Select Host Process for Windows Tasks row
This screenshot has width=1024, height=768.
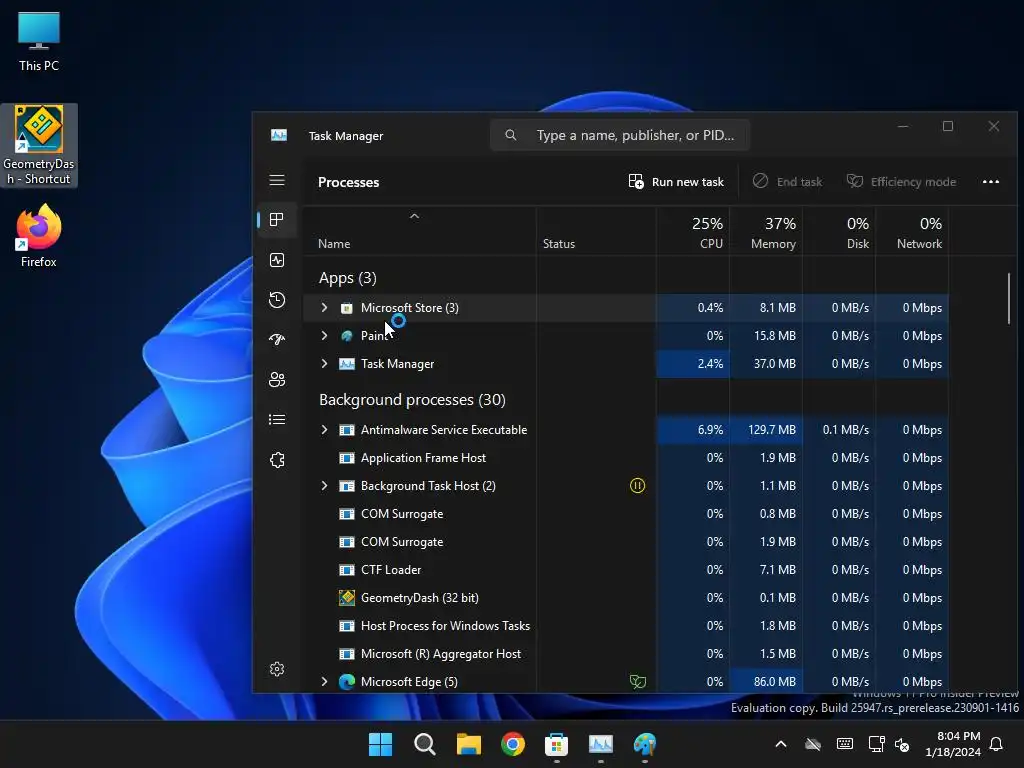pos(626,626)
